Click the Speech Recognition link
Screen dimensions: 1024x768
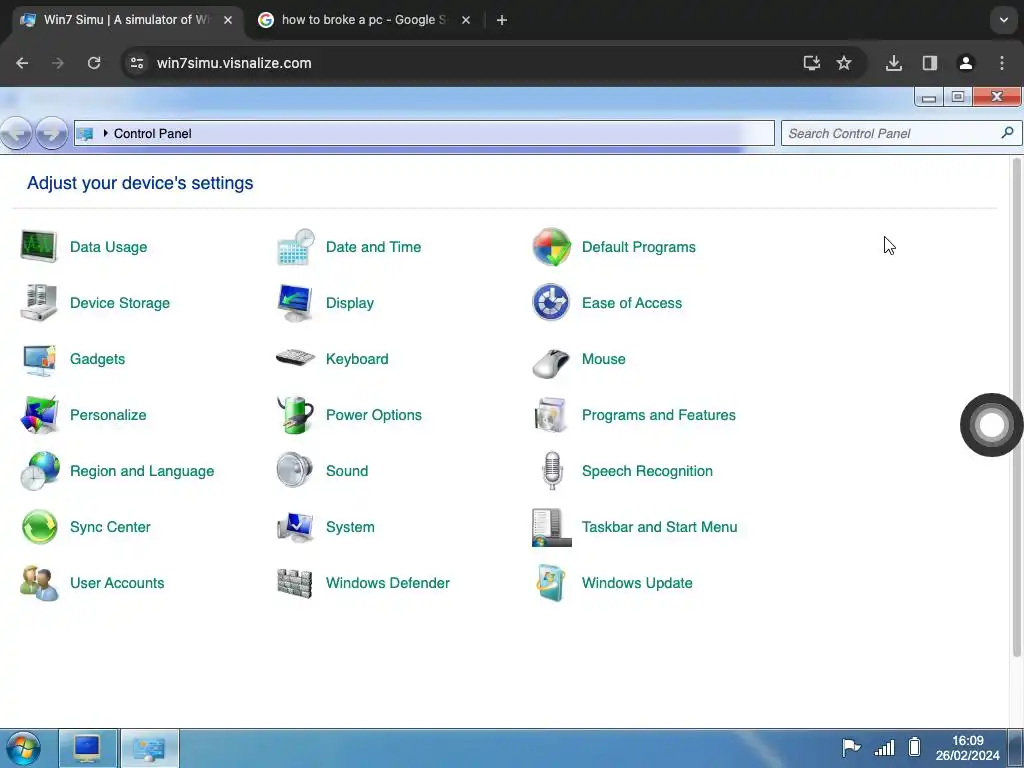pyautogui.click(x=647, y=471)
